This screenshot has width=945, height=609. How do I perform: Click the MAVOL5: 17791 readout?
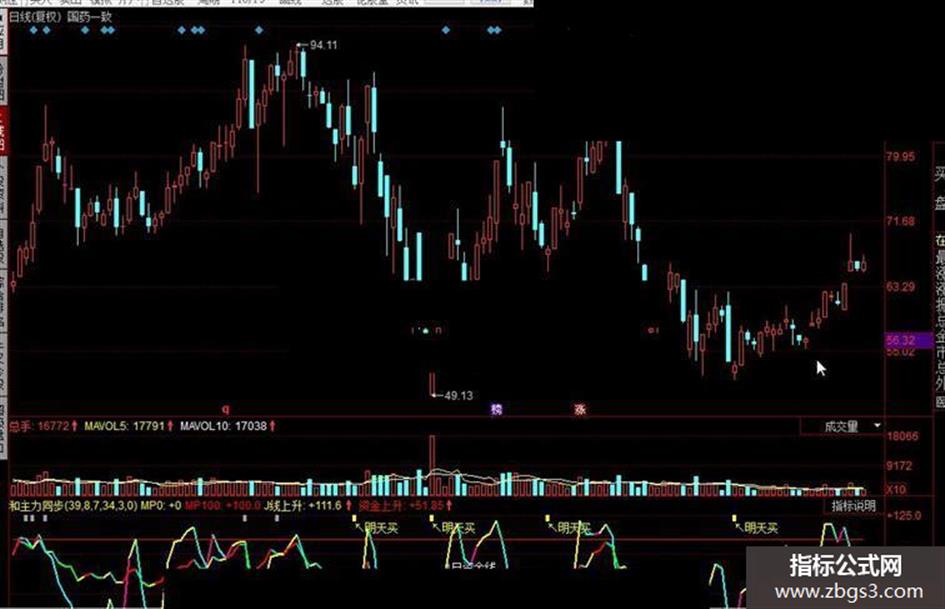(x=129, y=426)
